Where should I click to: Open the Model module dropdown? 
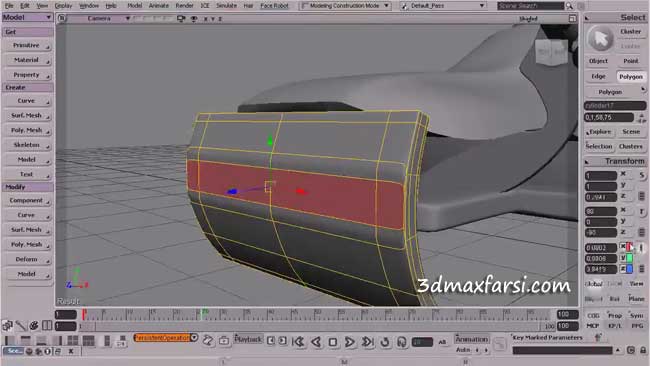tap(27, 17)
